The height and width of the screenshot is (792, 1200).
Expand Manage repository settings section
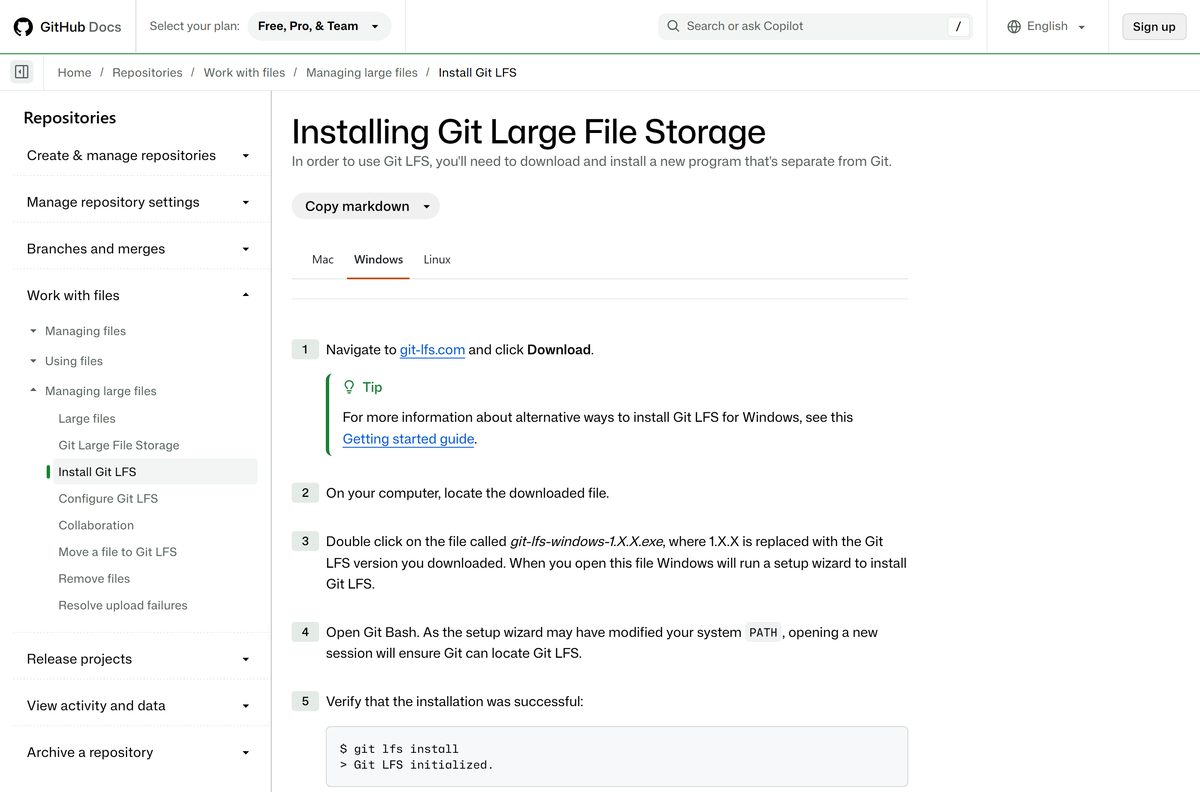(x=139, y=202)
